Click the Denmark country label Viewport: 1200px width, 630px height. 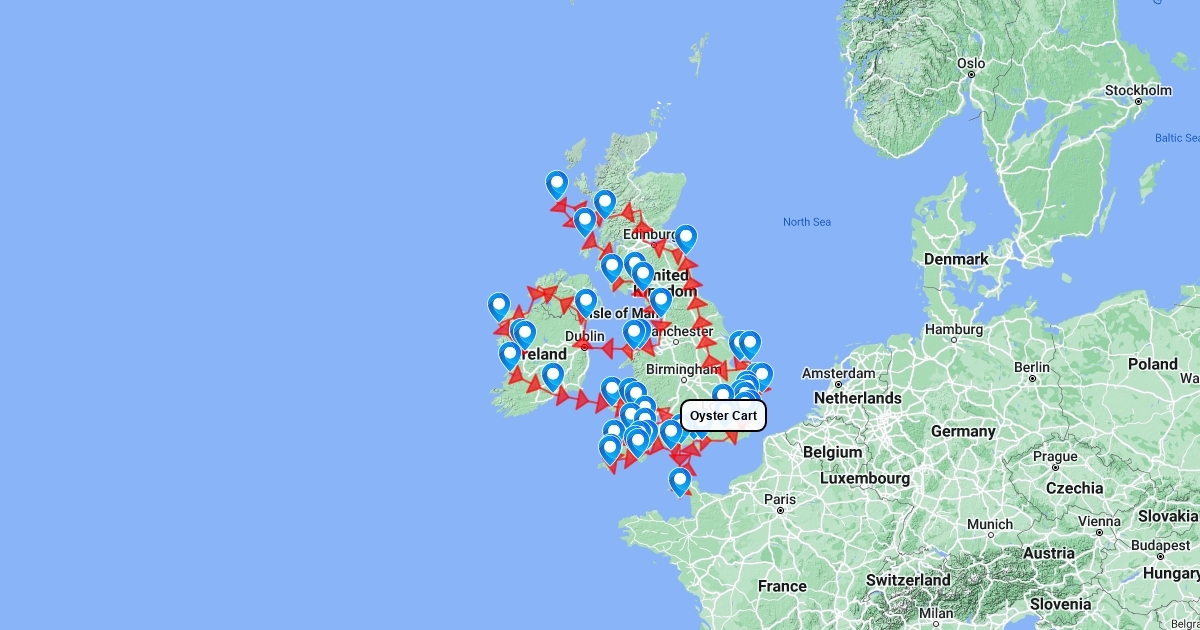[956, 259]
